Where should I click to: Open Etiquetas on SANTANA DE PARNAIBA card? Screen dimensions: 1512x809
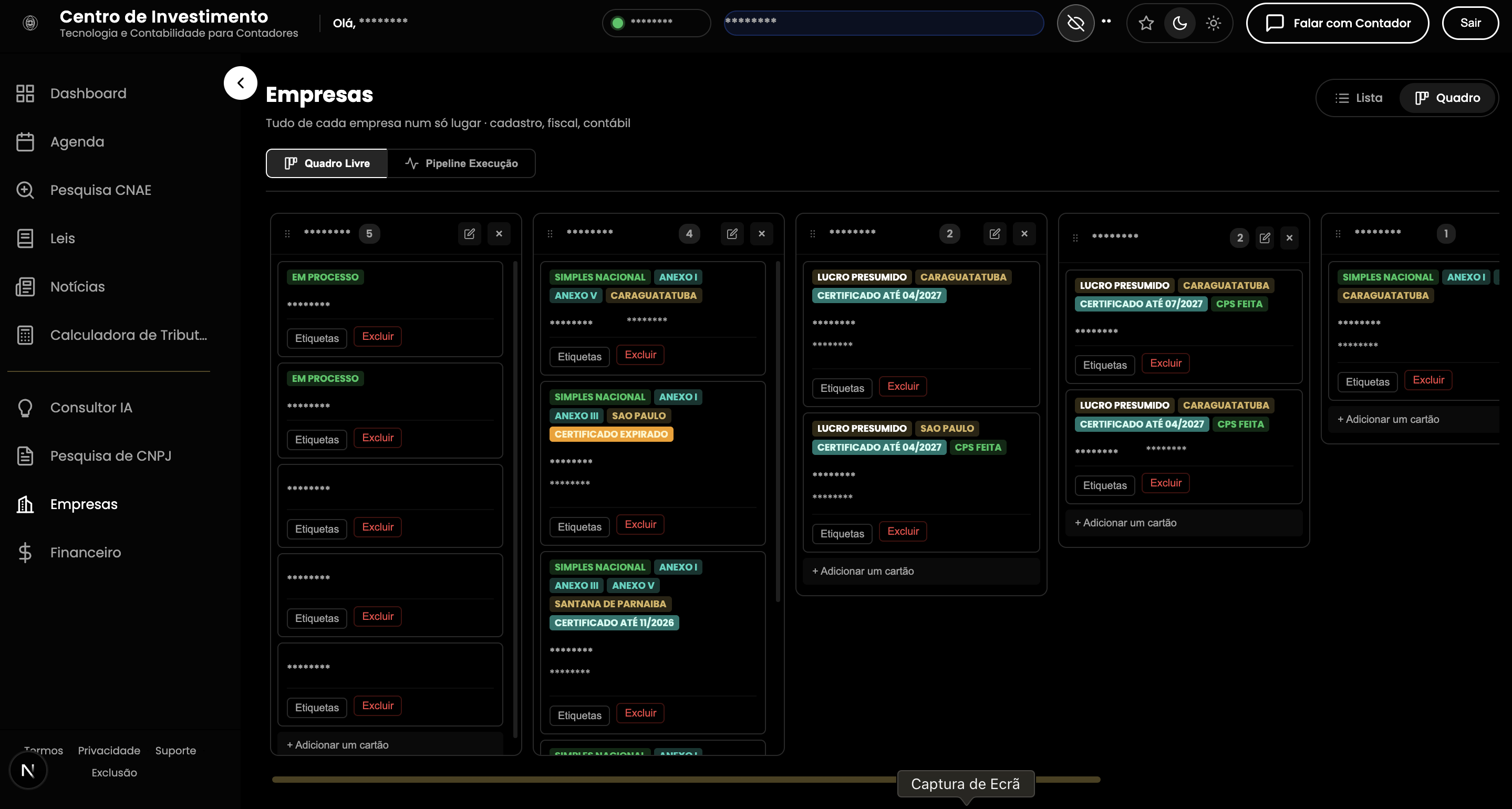click(x=579, y=715)
